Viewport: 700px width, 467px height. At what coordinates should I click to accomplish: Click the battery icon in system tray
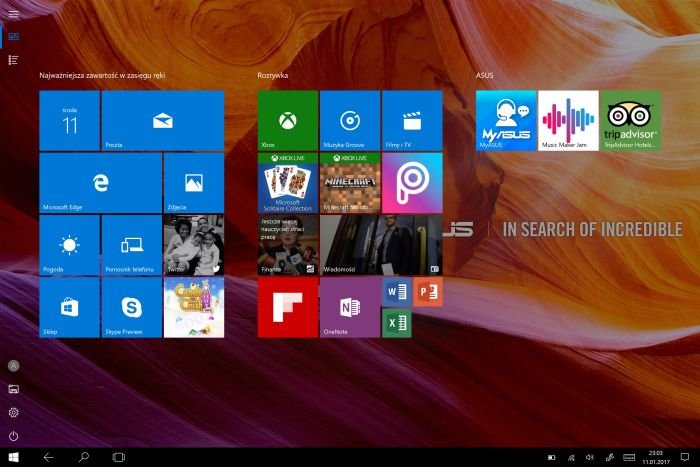tap(552, 457)
